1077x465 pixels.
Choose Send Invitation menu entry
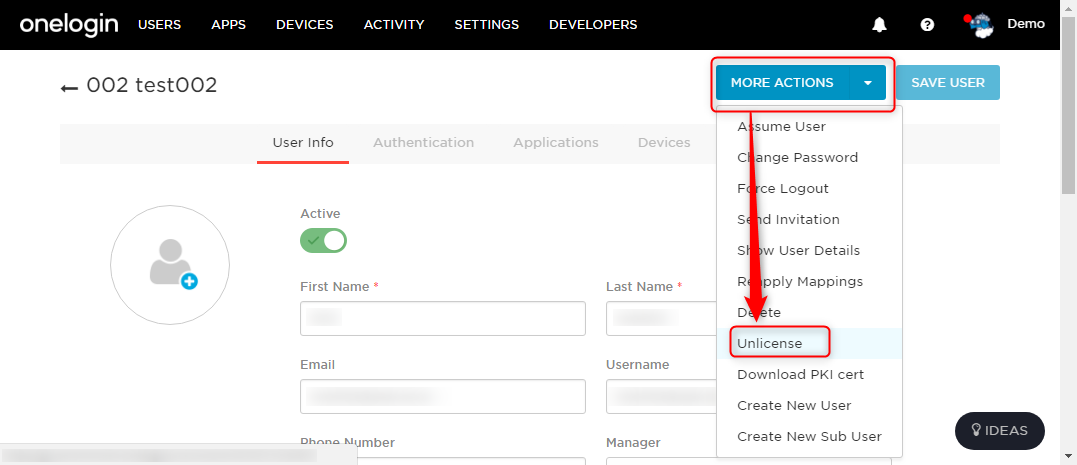(809, 219)
